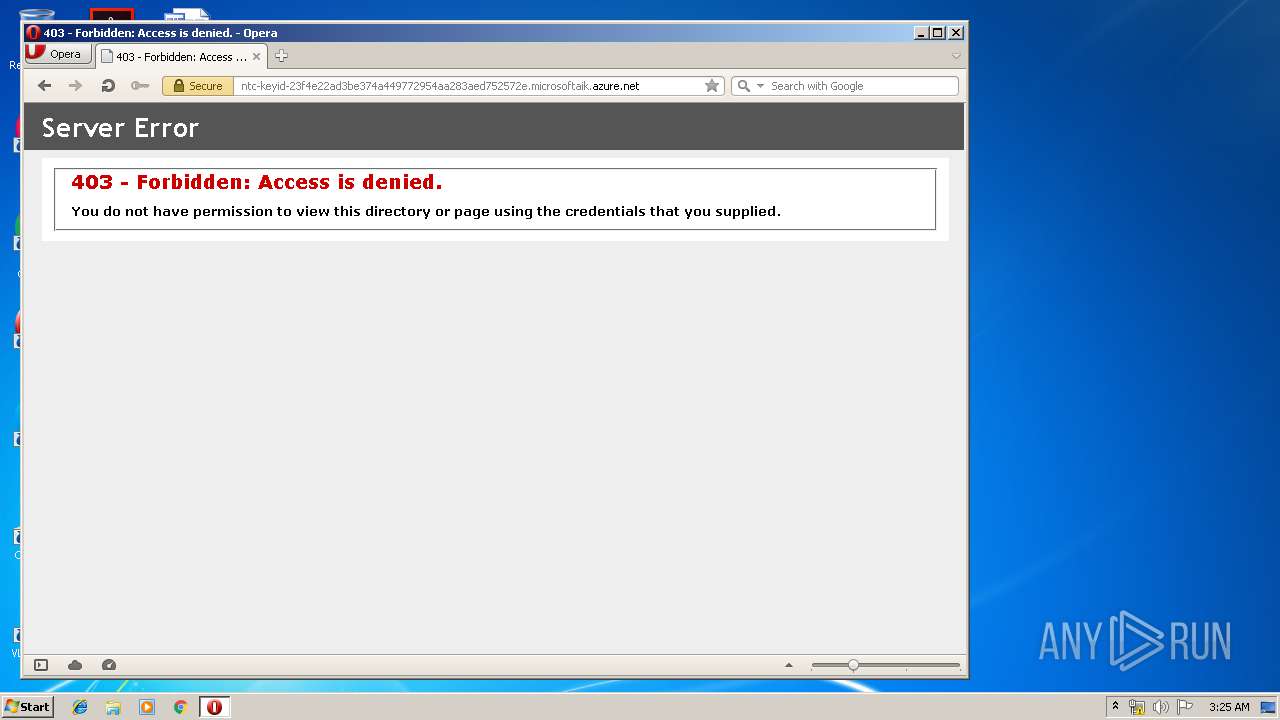Open Opera Link cloud icon

75,665
